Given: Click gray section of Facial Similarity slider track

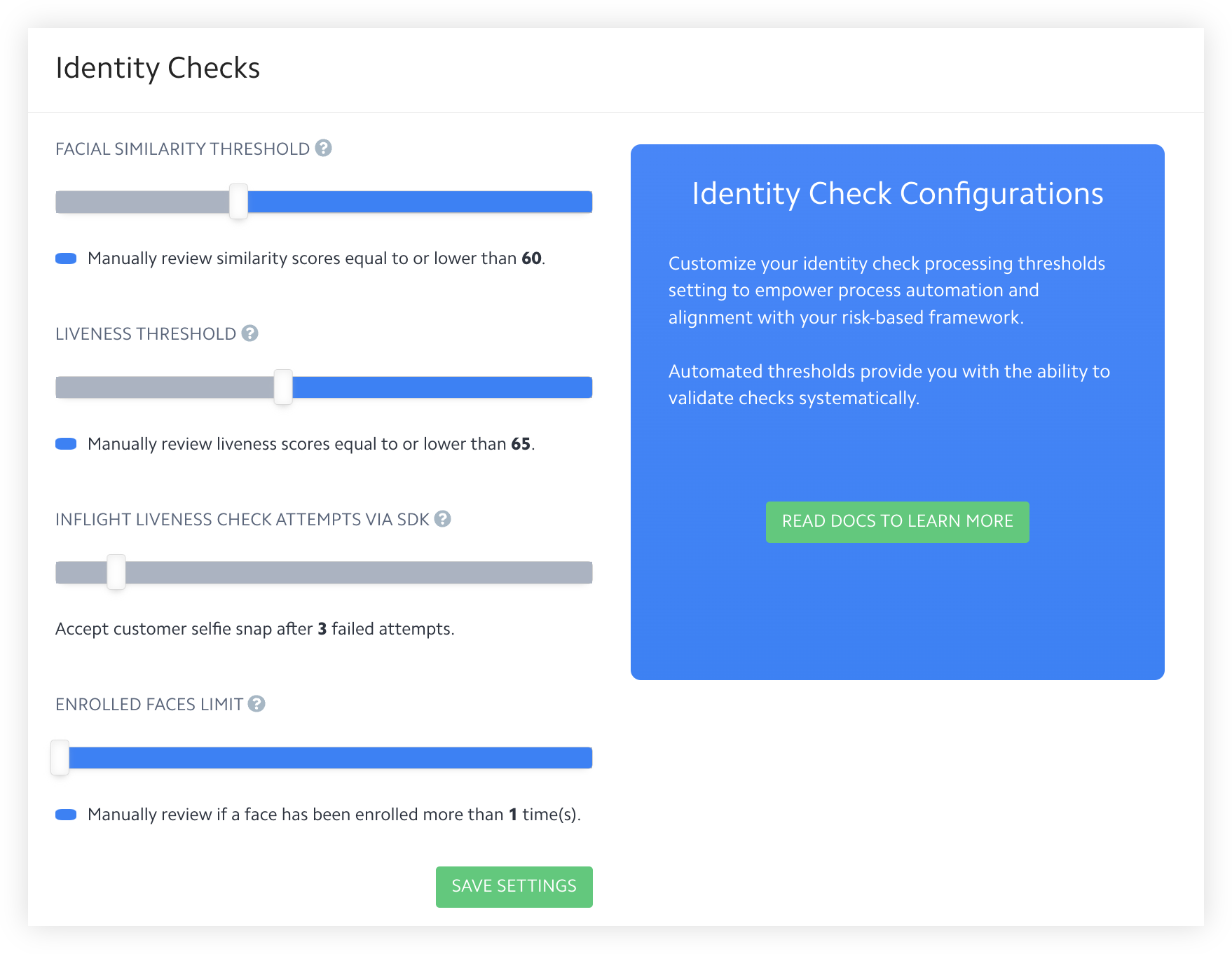Looking at the screenshot, I should coord(140,202).
